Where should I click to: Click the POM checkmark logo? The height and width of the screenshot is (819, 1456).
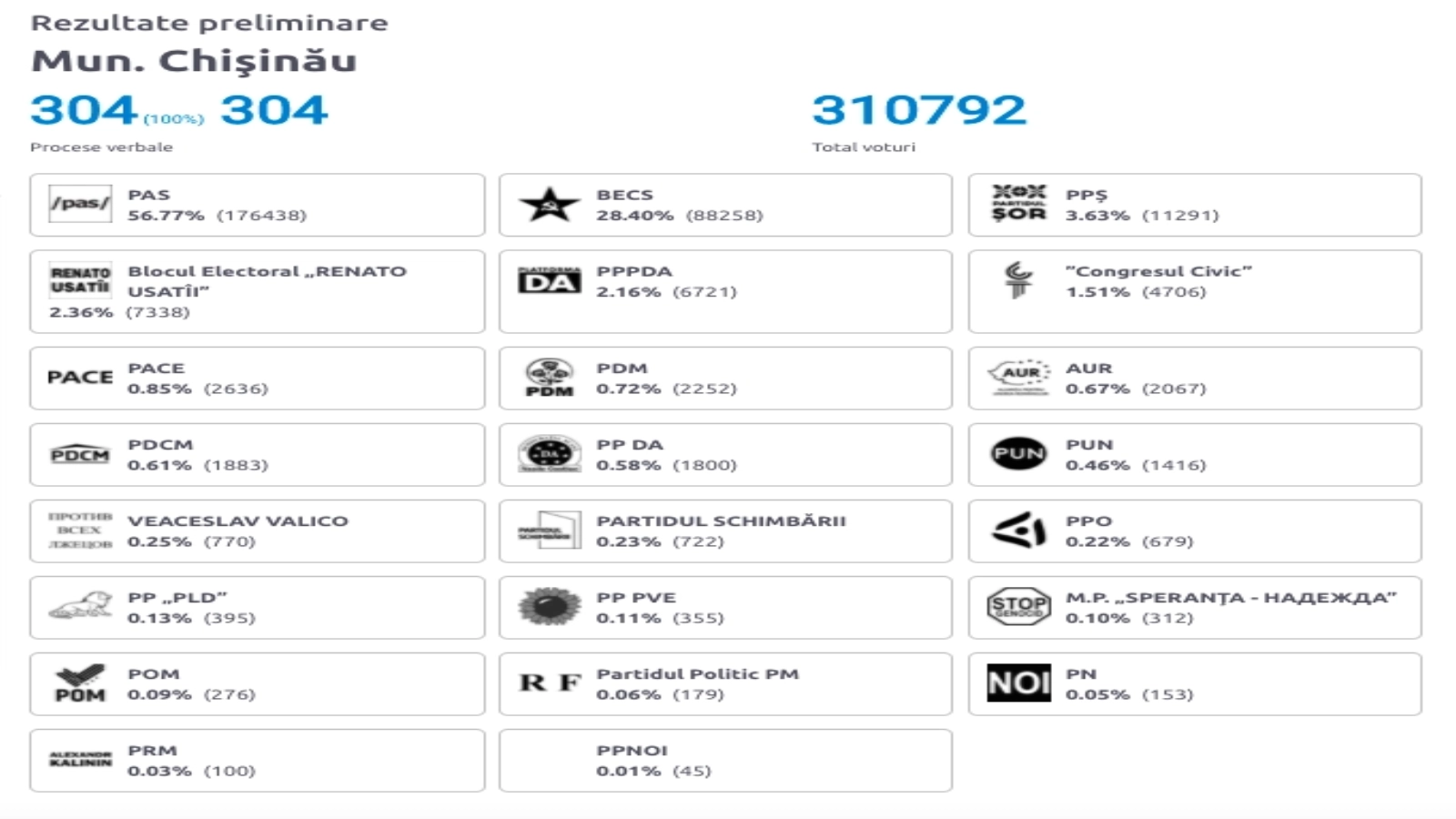pyautogui.click(x=80, y=683)
